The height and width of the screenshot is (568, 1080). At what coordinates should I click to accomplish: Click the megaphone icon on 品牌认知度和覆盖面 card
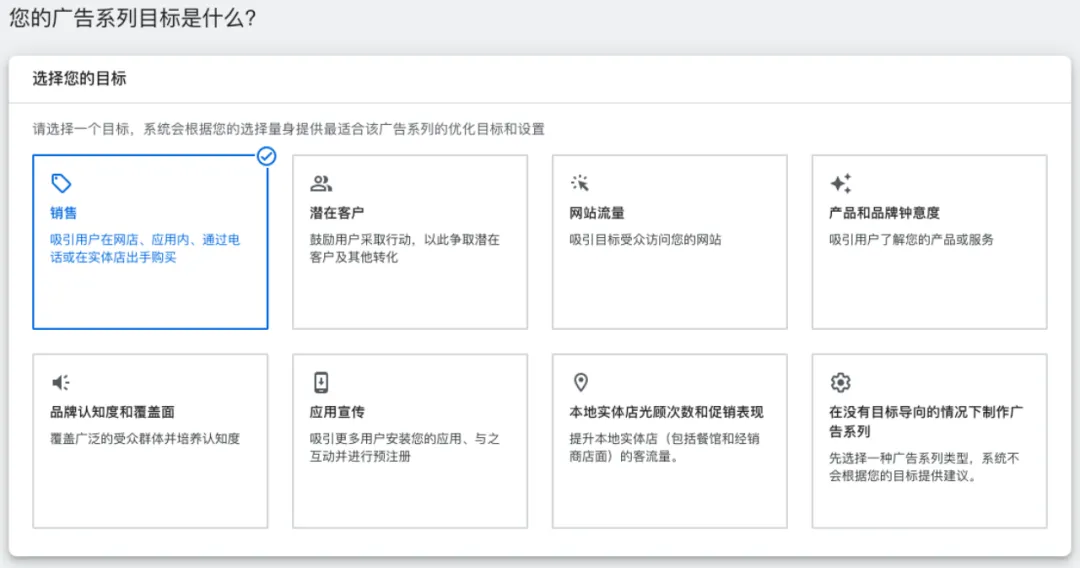[x=61, y=382]
